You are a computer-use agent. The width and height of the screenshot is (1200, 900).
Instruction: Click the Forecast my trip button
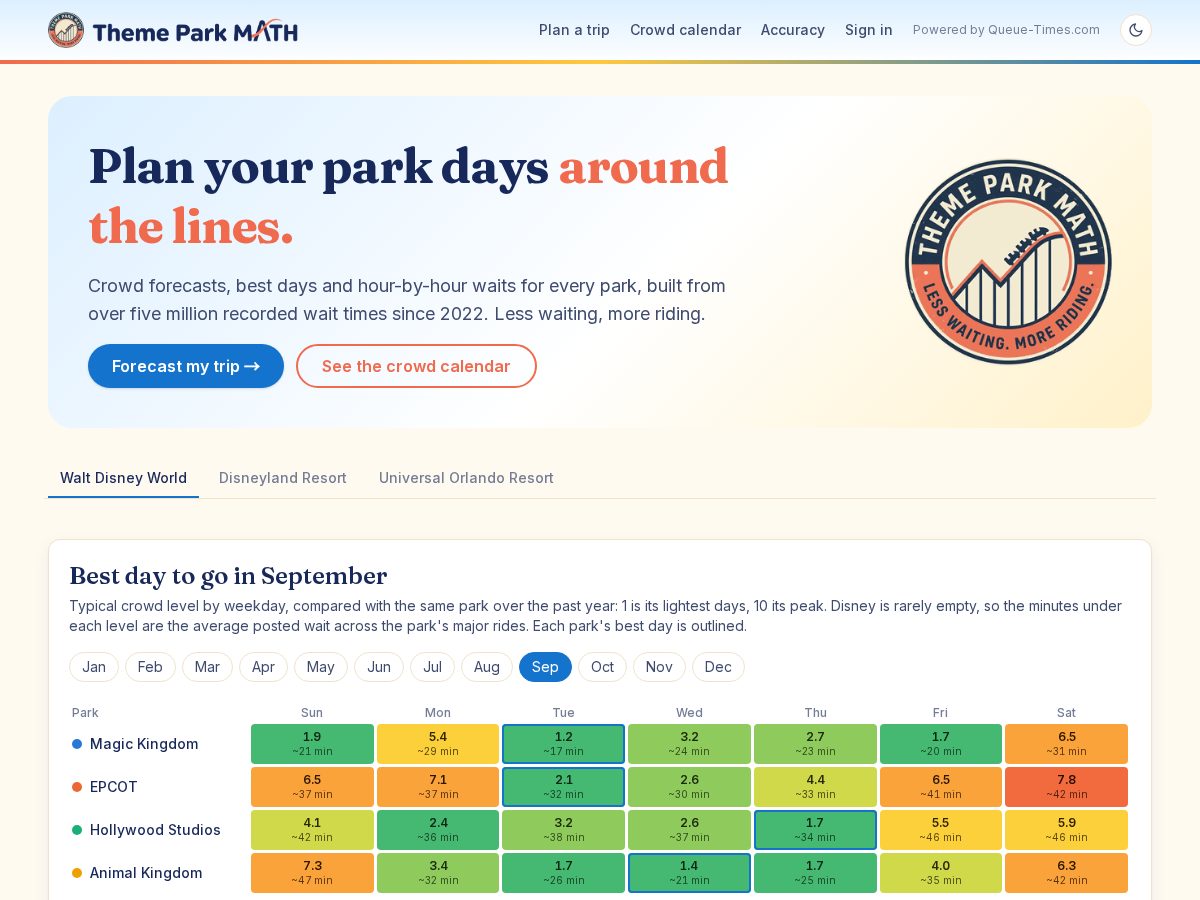point(186,366)
